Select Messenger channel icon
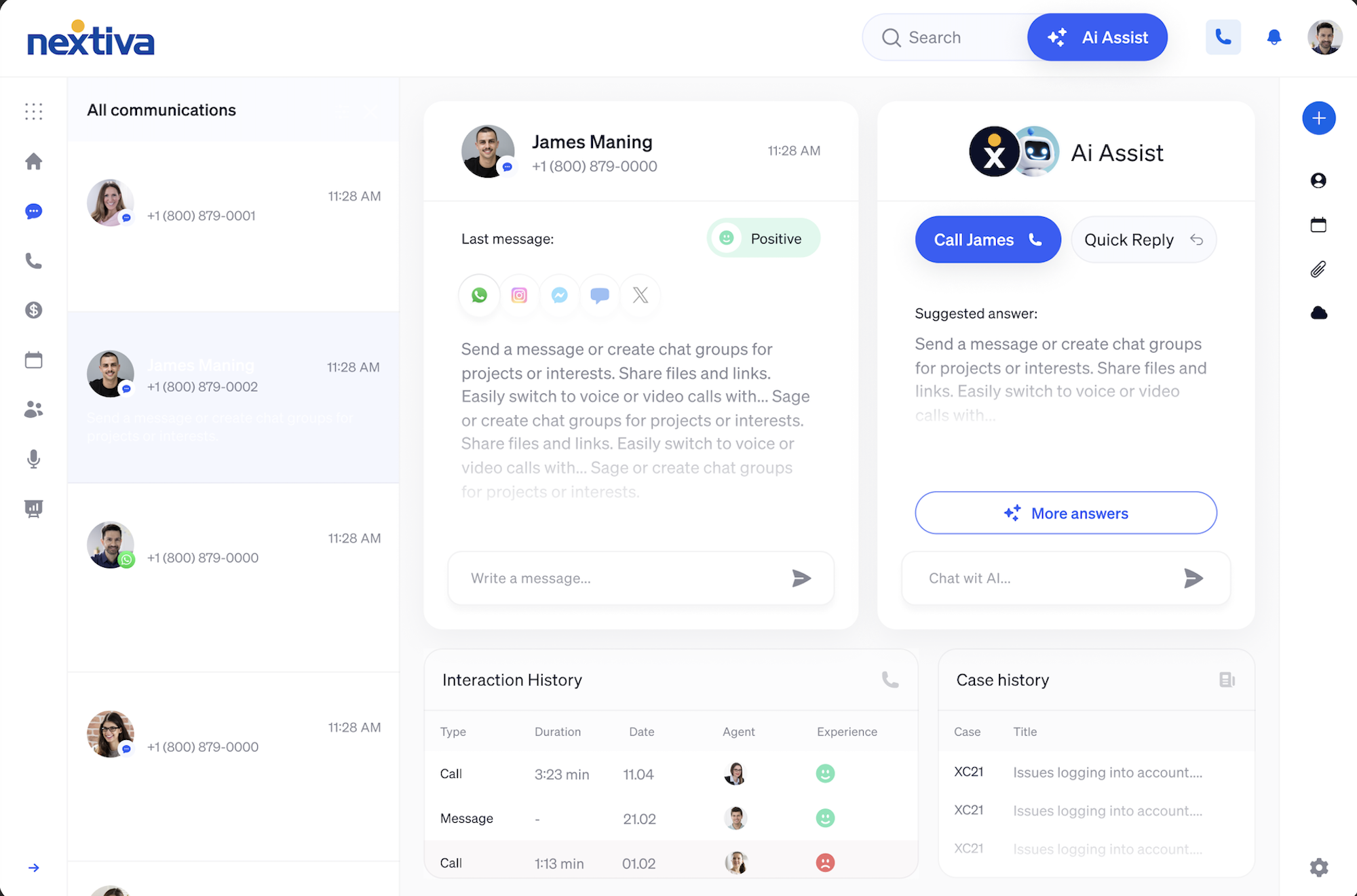This screenshot has width=1357, height=896. (x=559, y=295)
